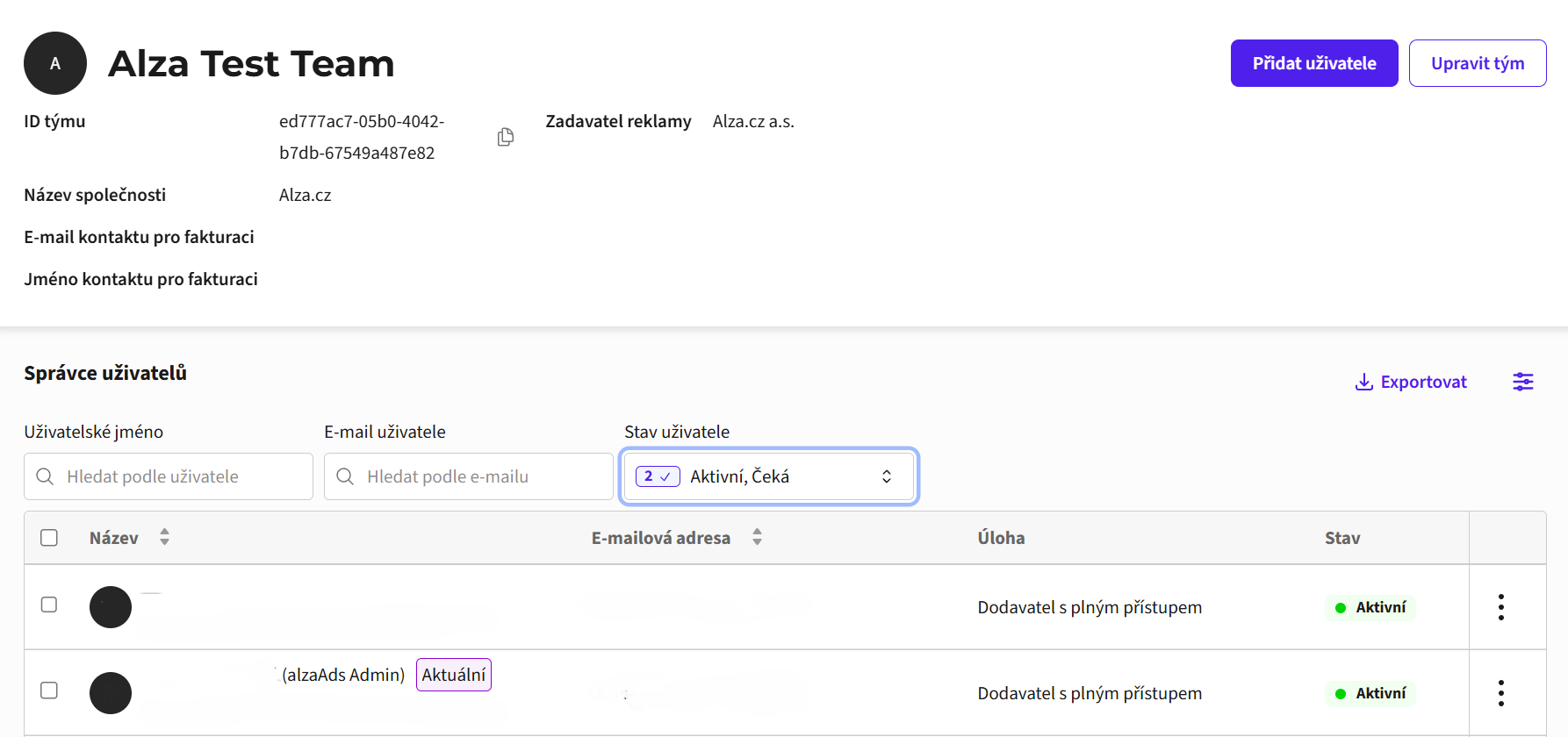This screenshot has height=737, width=1568.
Task: Focus the Hledat podle e-mailu search field
Action: tap(469, 476)
